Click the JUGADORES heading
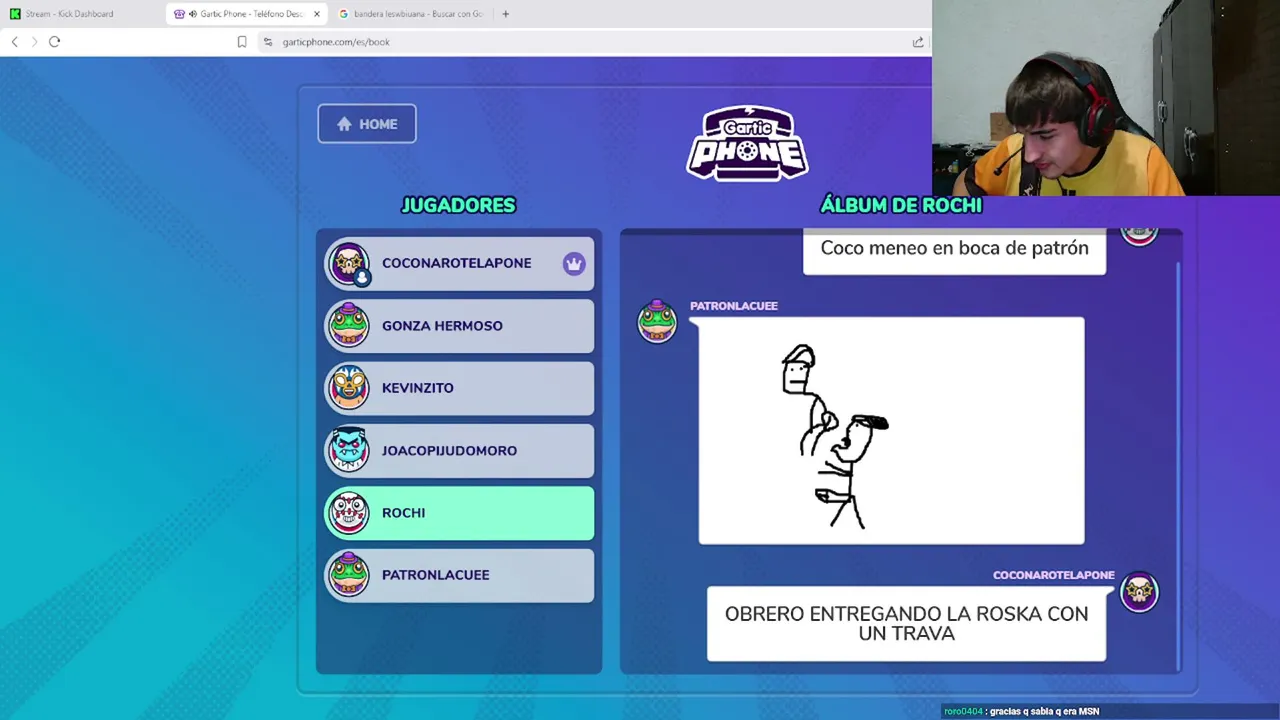Image resolution: width=1280 pixels, height=720 pixels. (458, 205)
